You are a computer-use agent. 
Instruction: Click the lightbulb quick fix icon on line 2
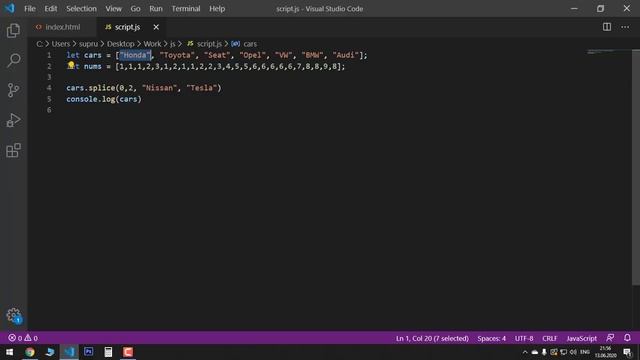point(71,65)
